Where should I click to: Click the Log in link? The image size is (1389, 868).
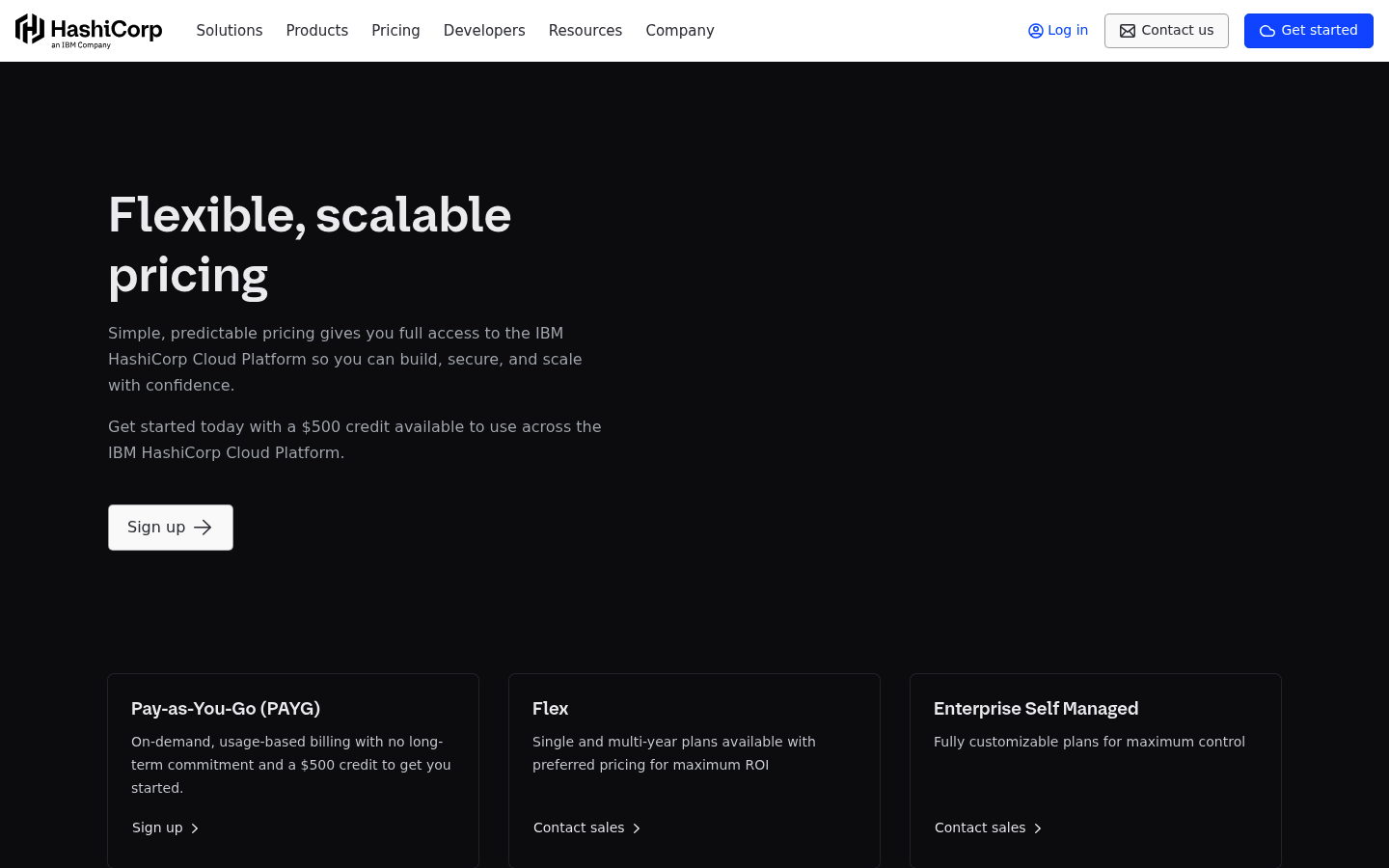click(x=1058, y=31)
